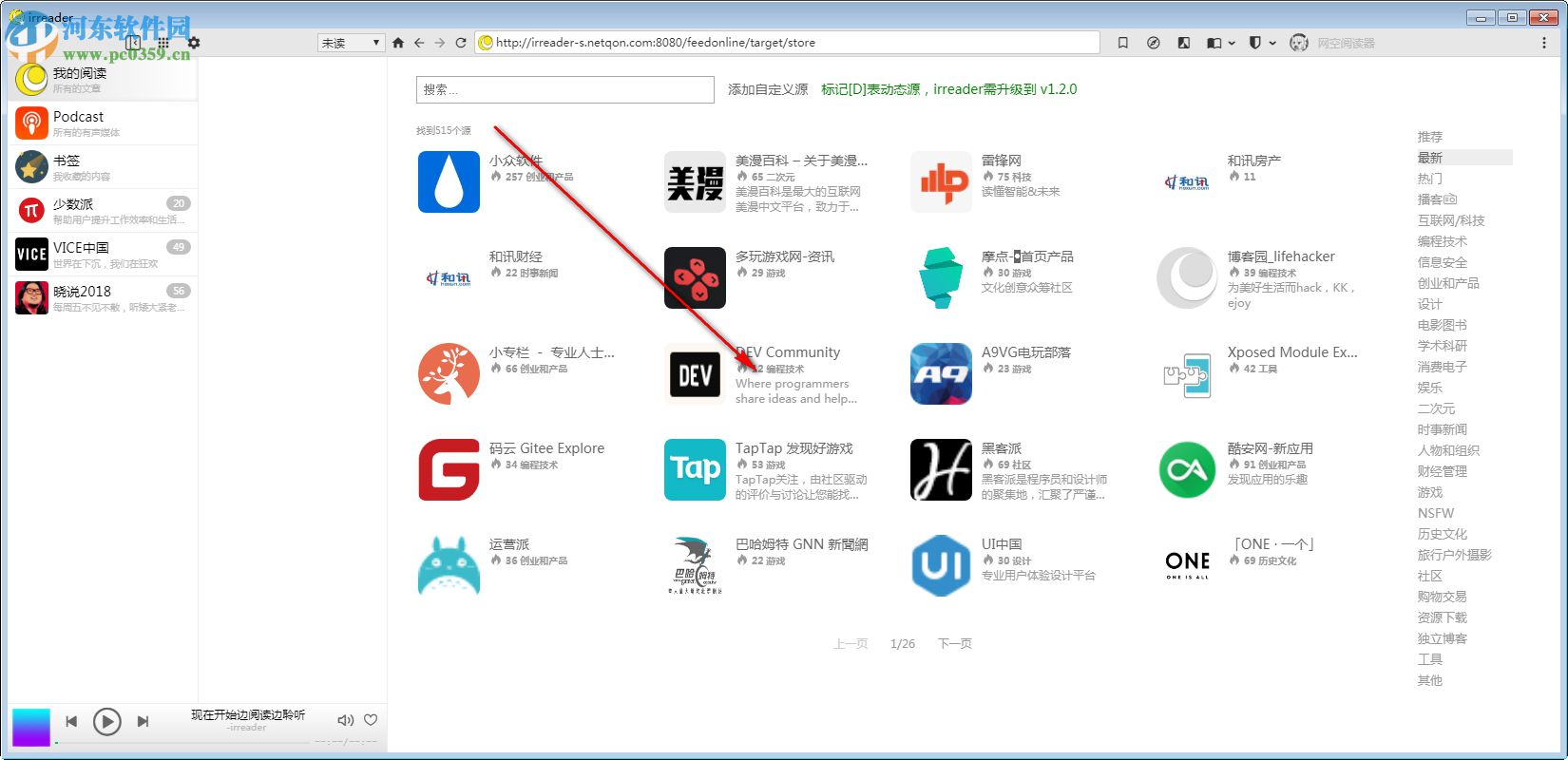Select the 独立博客 category
The image size is (1568, 760).
(1443, 638)
